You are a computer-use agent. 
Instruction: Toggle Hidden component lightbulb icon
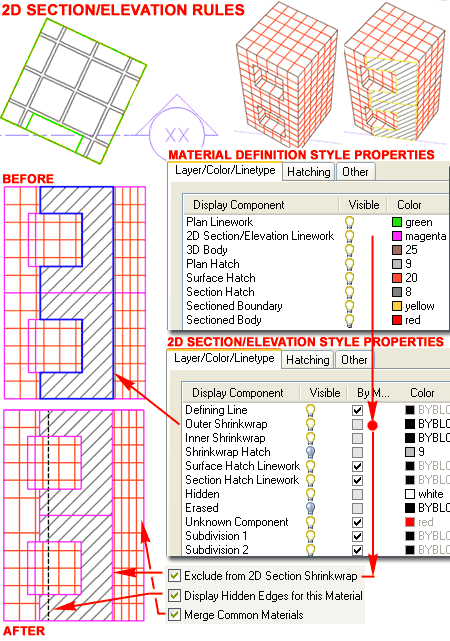click(311, 494)
